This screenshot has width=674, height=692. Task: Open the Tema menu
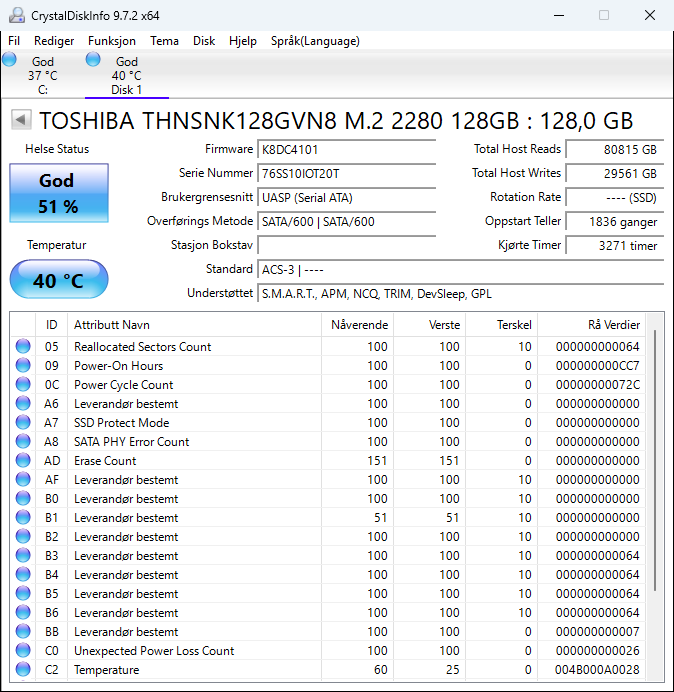(164, 41)
